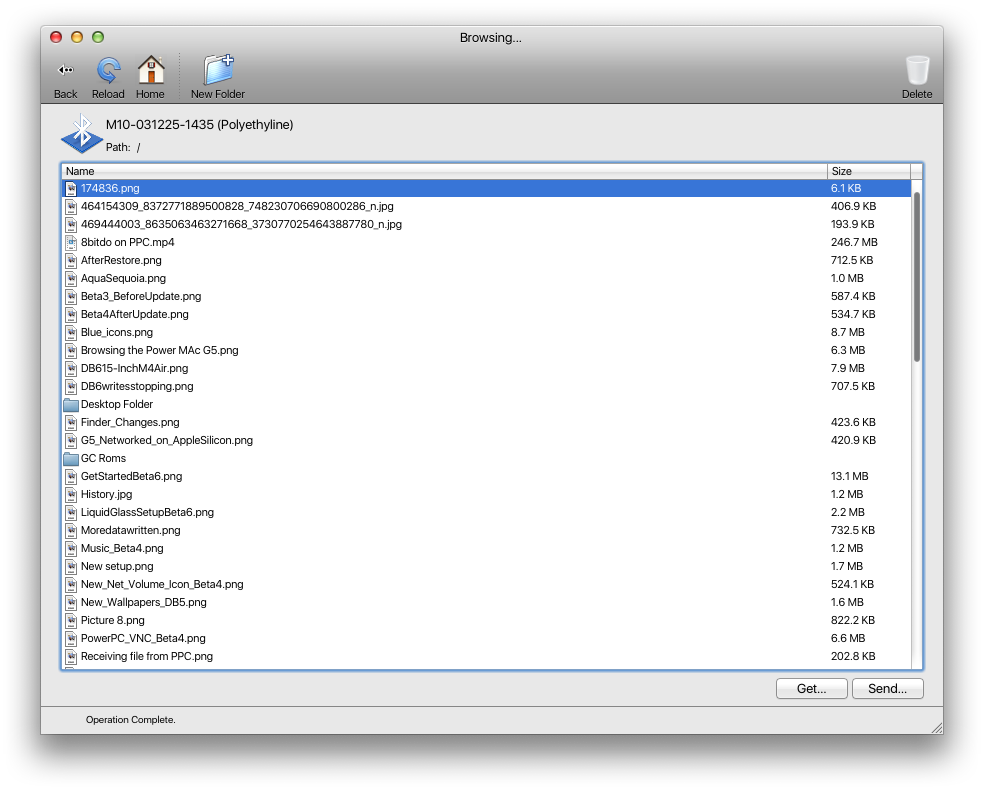This screenshot has width=984, height=790.
Task: Select the GC Roms folder icon
Action: tap(71, 459)
